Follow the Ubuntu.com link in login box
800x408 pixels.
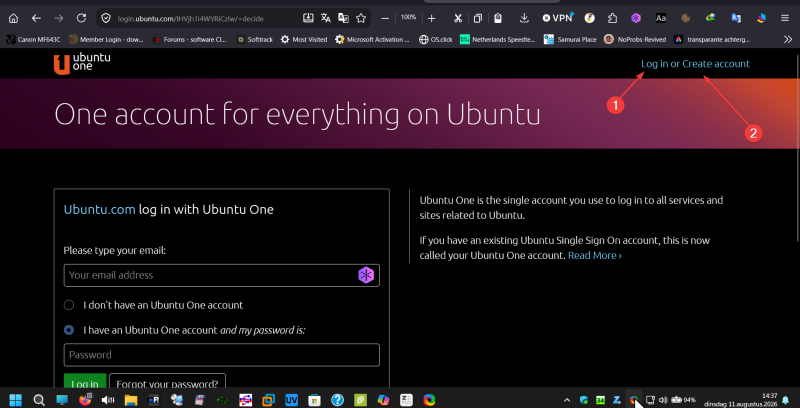click(99, 209)
